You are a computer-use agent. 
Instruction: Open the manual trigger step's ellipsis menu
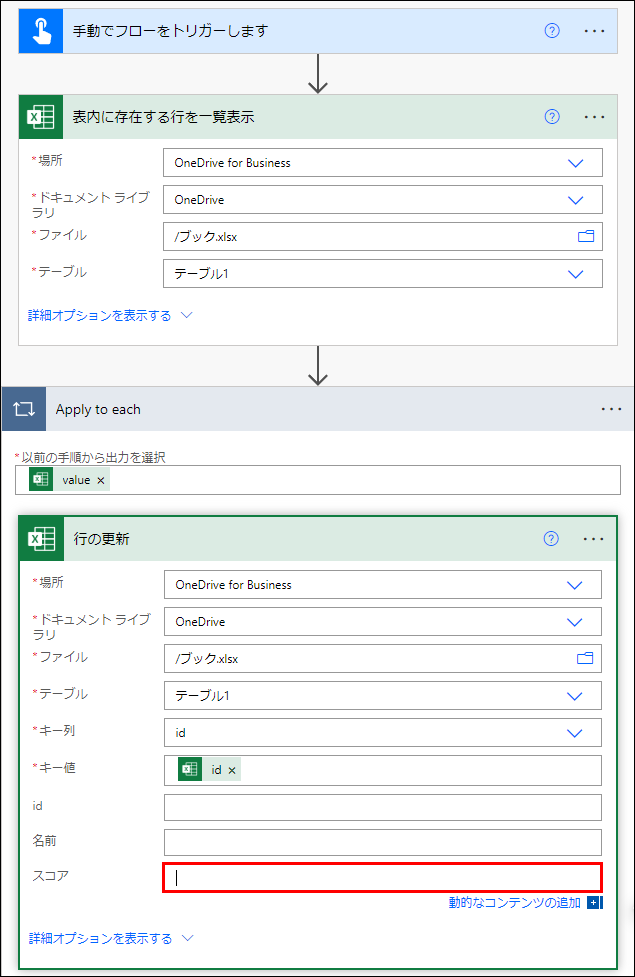click(594, 31)
